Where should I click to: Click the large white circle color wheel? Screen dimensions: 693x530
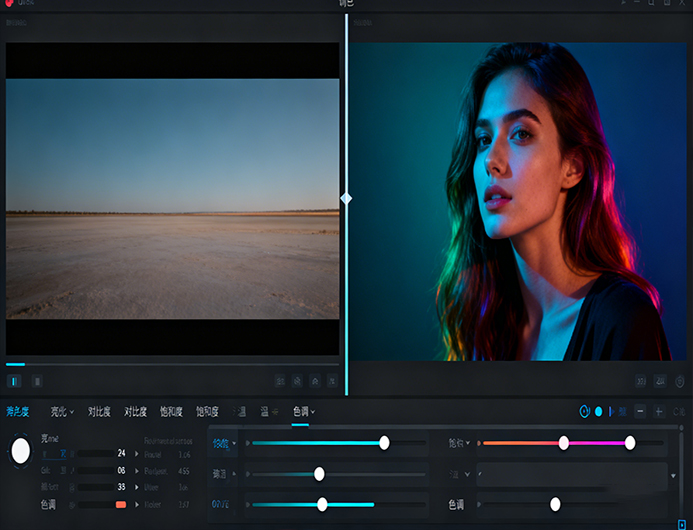(20, 451)
